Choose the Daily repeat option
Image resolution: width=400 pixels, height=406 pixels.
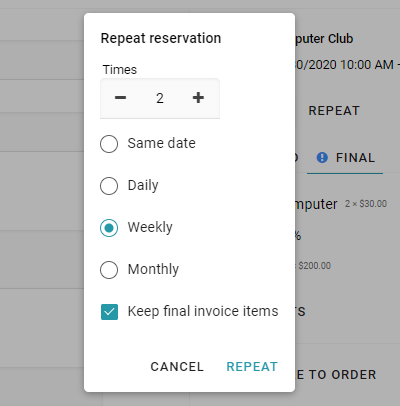109,186
